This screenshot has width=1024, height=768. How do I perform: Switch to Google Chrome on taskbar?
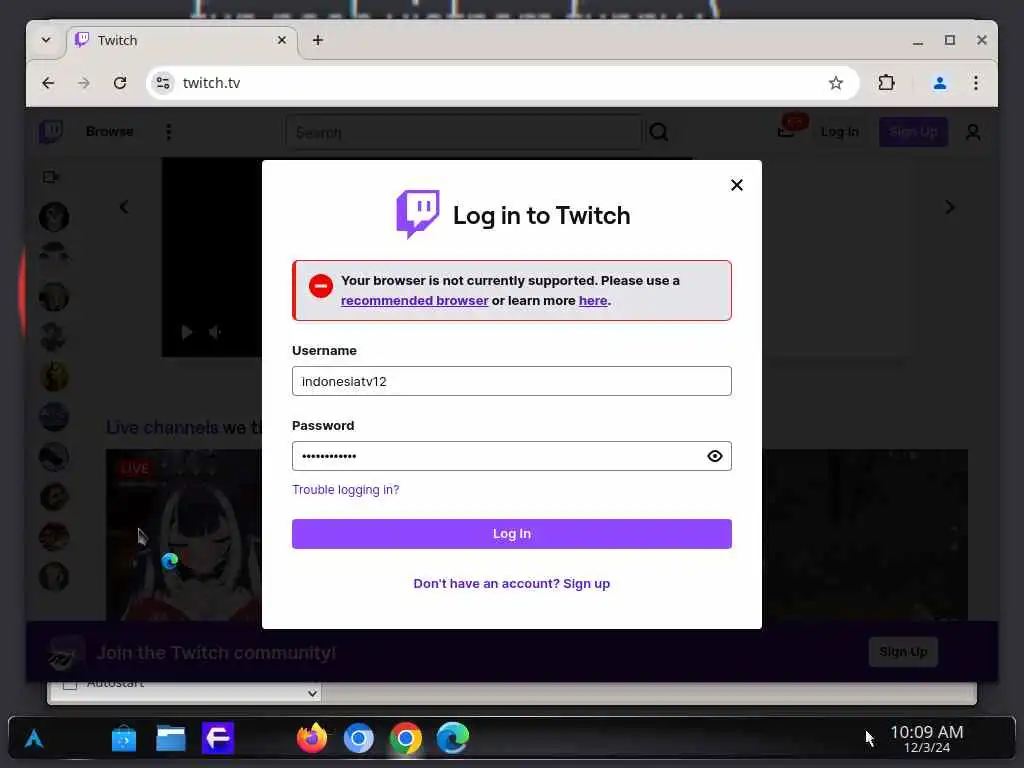[406, 739]
